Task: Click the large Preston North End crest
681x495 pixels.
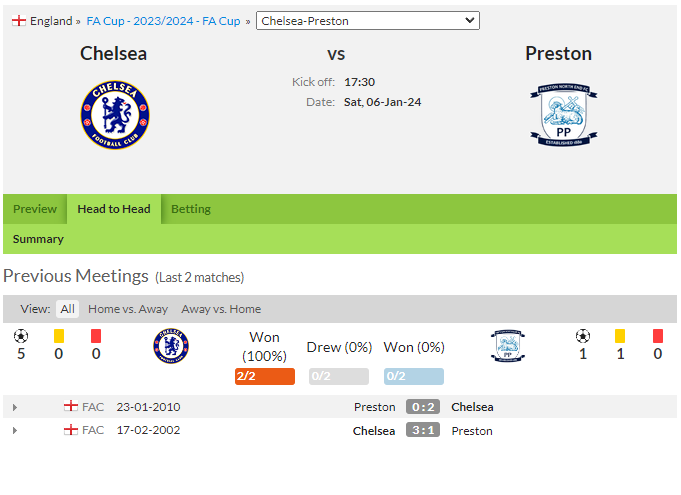Action: click(x=563, y=115)
